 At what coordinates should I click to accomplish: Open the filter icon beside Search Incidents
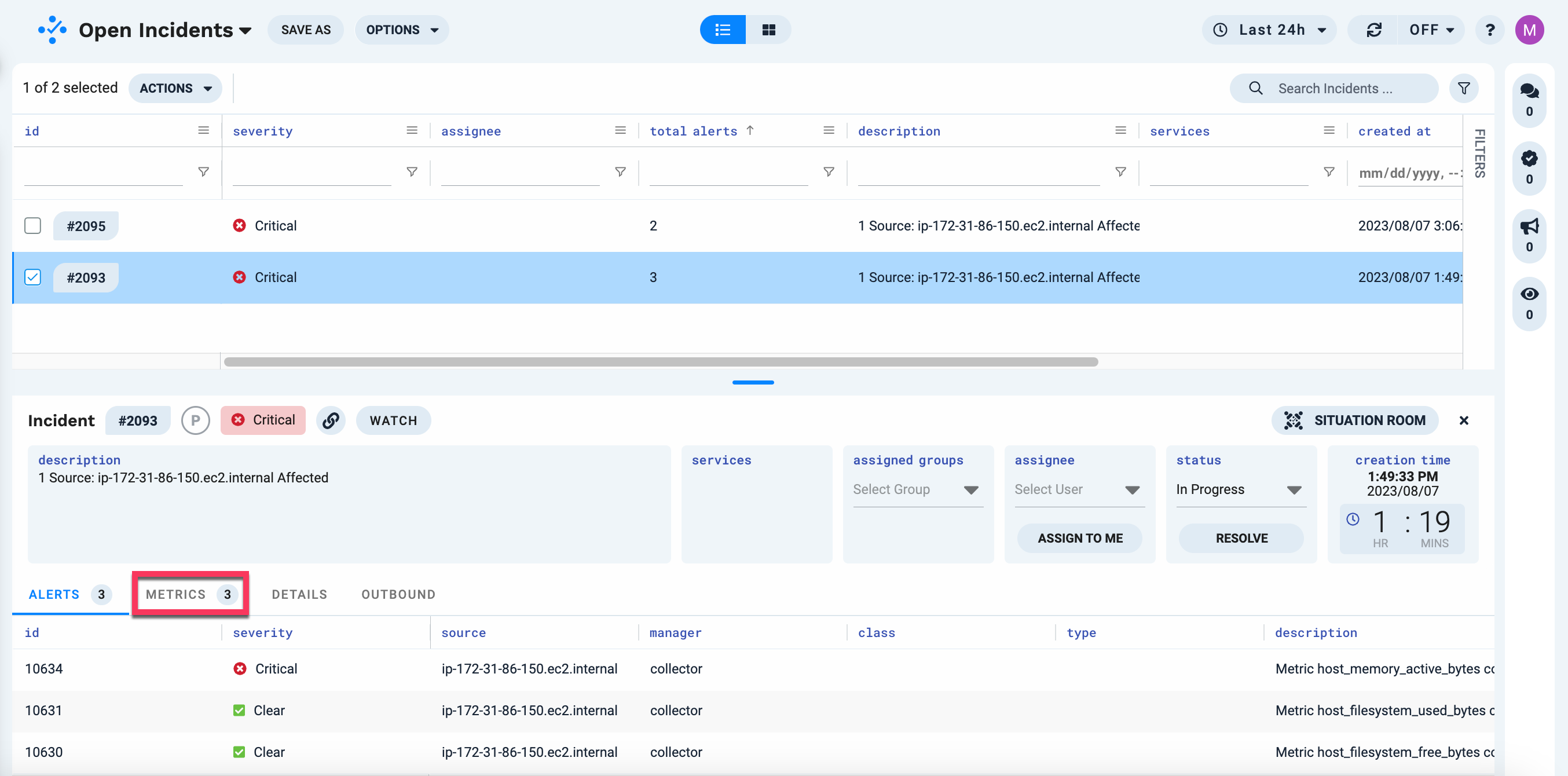[x=1464, y=88]
